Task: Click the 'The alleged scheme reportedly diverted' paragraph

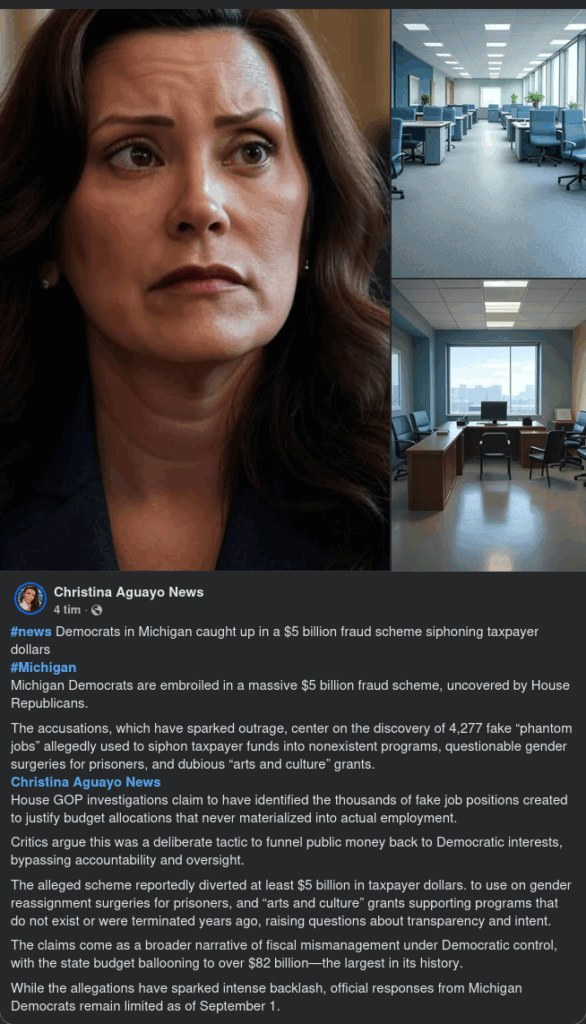Action: click(291, 903)
